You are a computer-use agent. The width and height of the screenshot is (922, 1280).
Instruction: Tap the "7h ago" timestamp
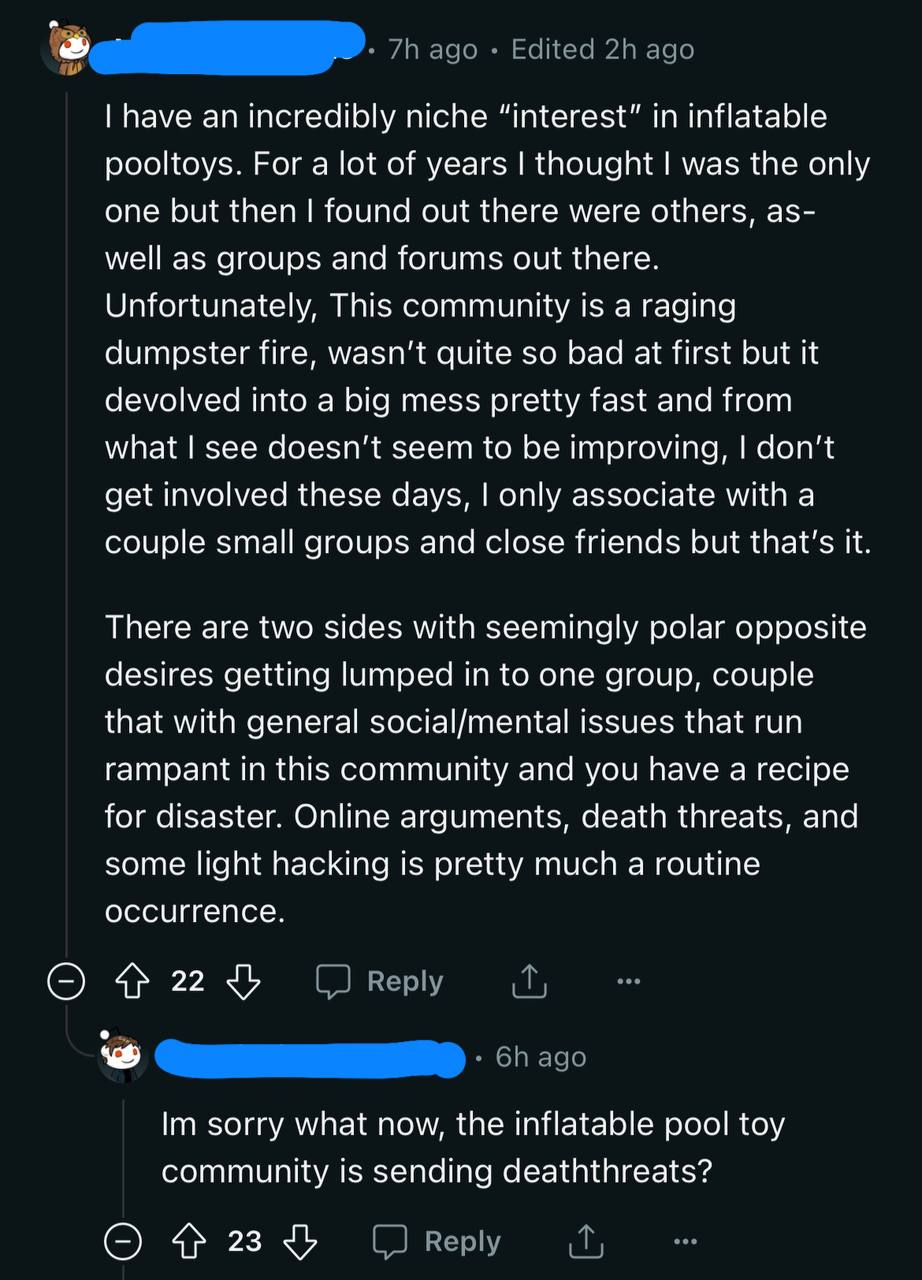(433, 49)
